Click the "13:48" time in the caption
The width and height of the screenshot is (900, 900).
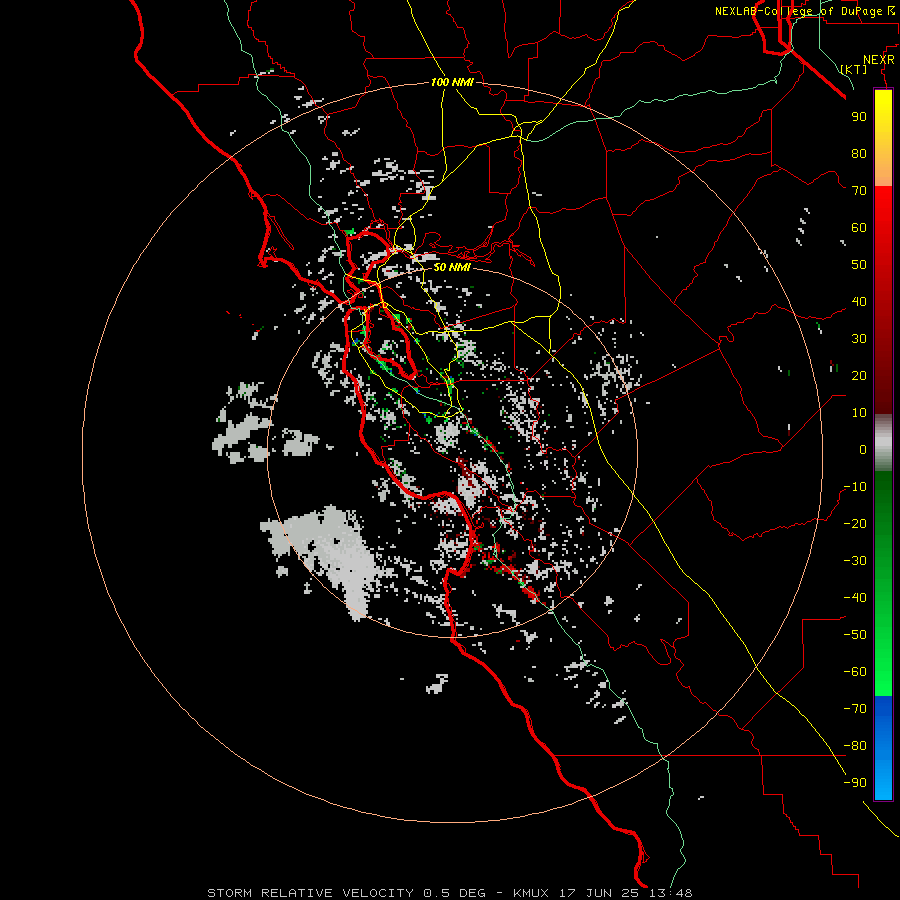coord(671,893)
